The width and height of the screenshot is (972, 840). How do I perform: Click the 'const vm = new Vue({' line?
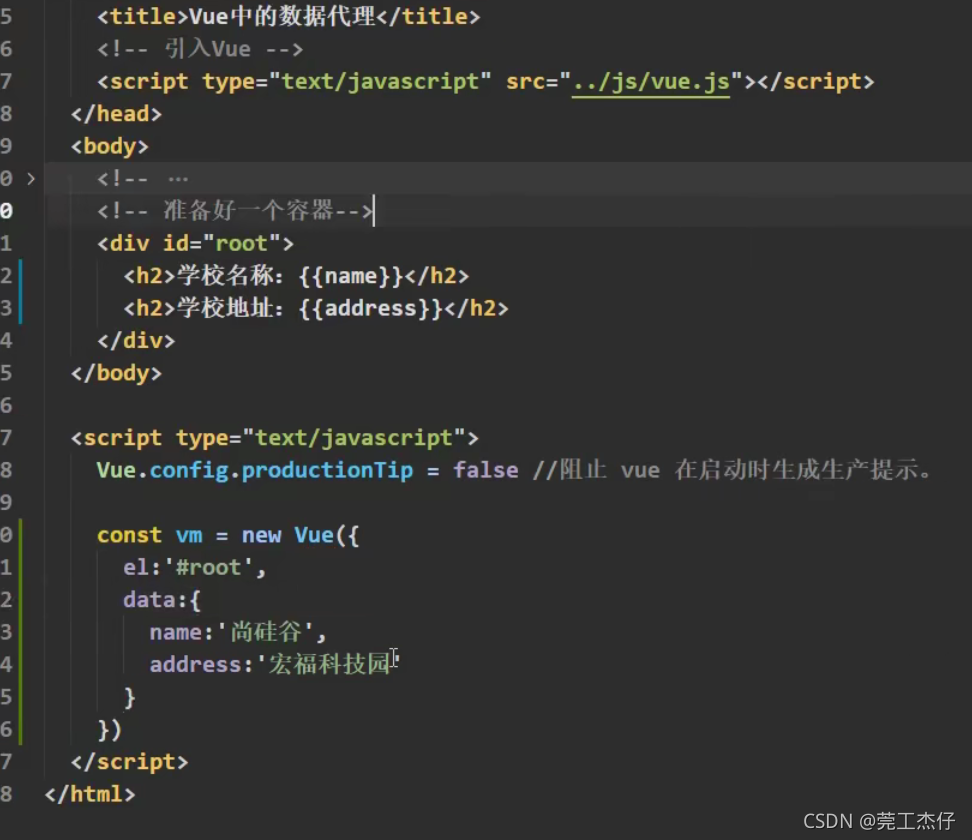pos(228,535)
